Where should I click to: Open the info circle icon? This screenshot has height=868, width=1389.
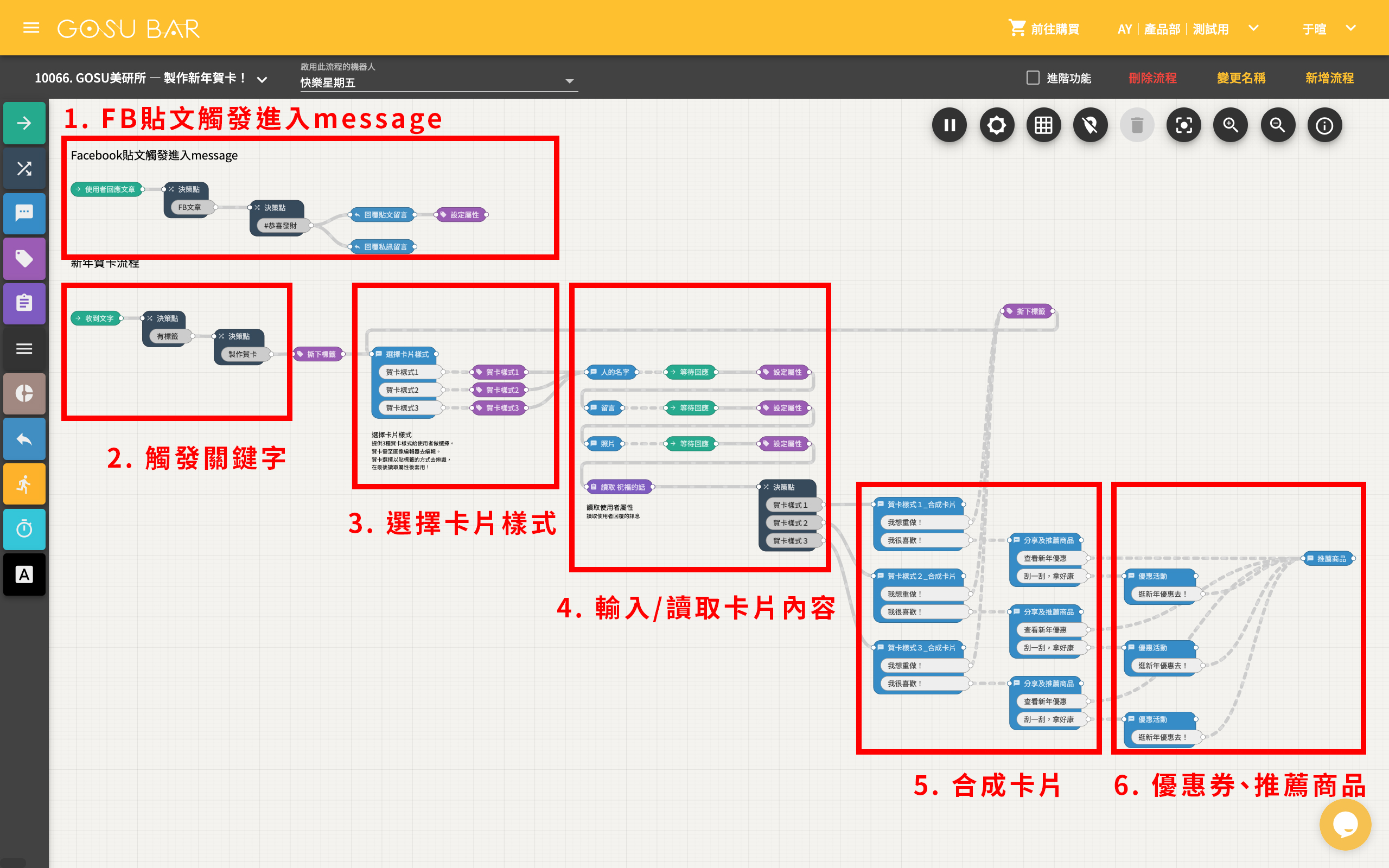point(1324,125)
